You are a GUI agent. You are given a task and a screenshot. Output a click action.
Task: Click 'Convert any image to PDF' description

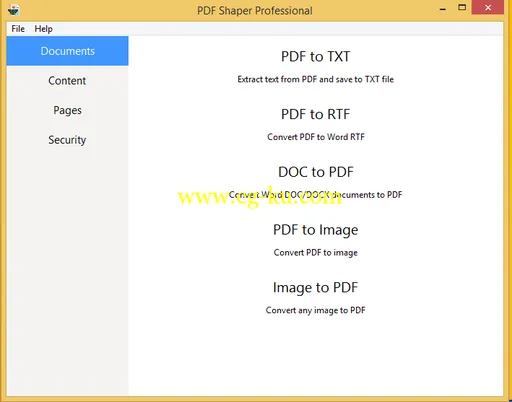pos(315,310)
